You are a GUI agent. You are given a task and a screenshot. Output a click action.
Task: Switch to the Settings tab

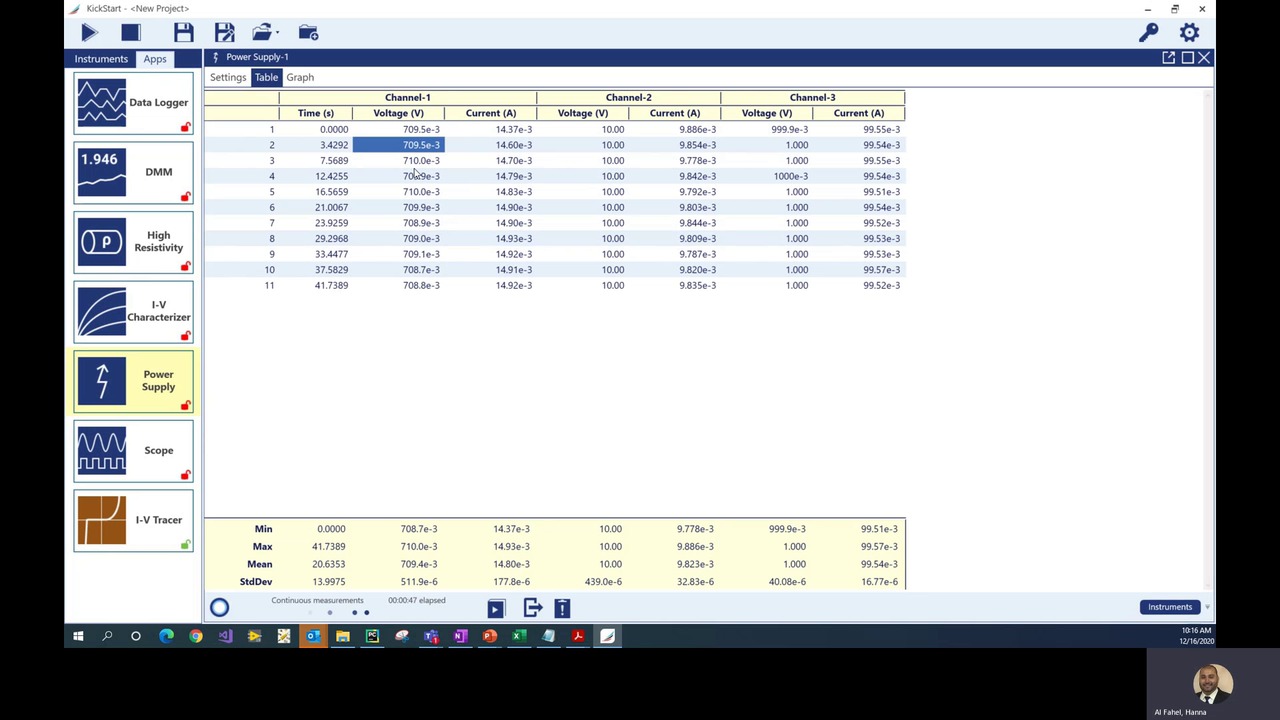click(x=228, y=77)
